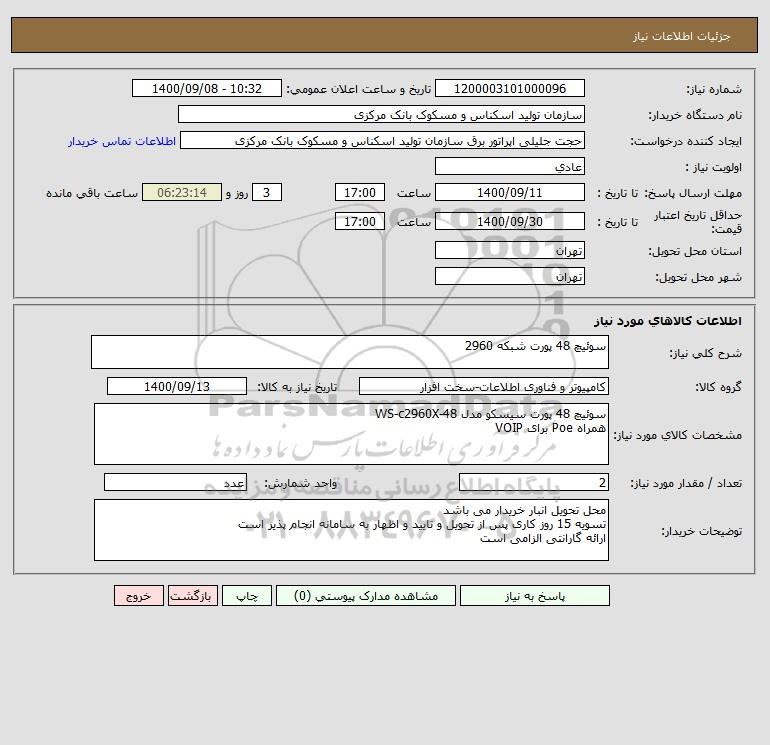Click the response deadline date 1400/09/11
The width and height of the screenshot is (770, 745).
(x=510, y=193)
